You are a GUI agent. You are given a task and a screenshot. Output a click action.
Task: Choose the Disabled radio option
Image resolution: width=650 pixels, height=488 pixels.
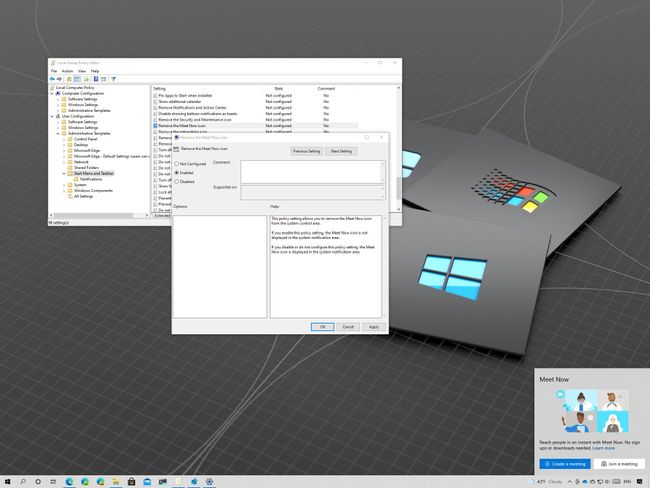click(178, 181)
